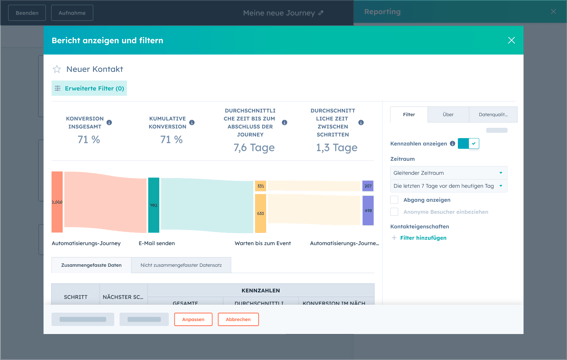Show info for Zeit bis zum Abschluss der Journey
The image size is (567, 360).
pos(285,123)
